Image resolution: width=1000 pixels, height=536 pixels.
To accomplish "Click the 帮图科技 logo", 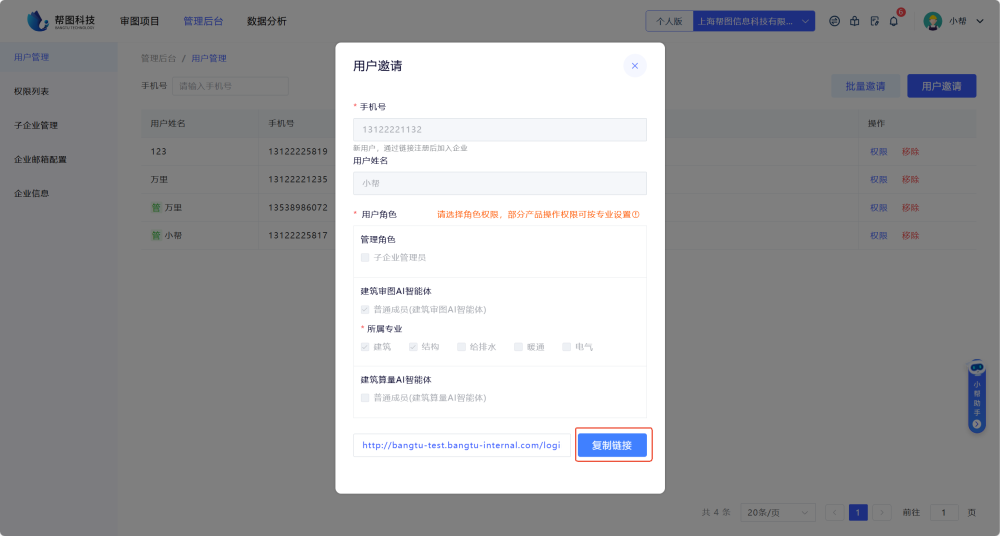I will (x=62, y=20).
